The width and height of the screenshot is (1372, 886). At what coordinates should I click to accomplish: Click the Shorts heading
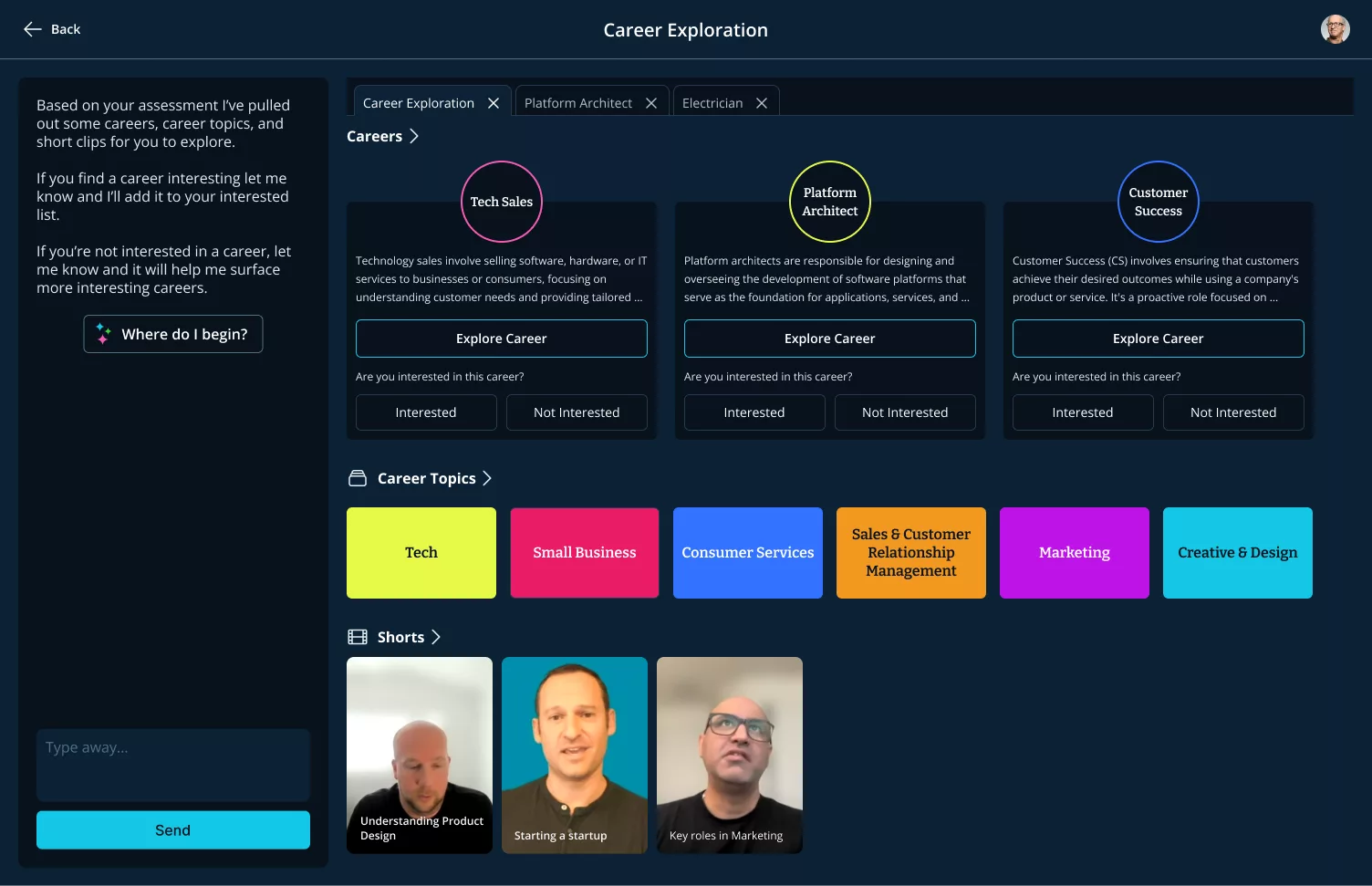tap(400, 637)
